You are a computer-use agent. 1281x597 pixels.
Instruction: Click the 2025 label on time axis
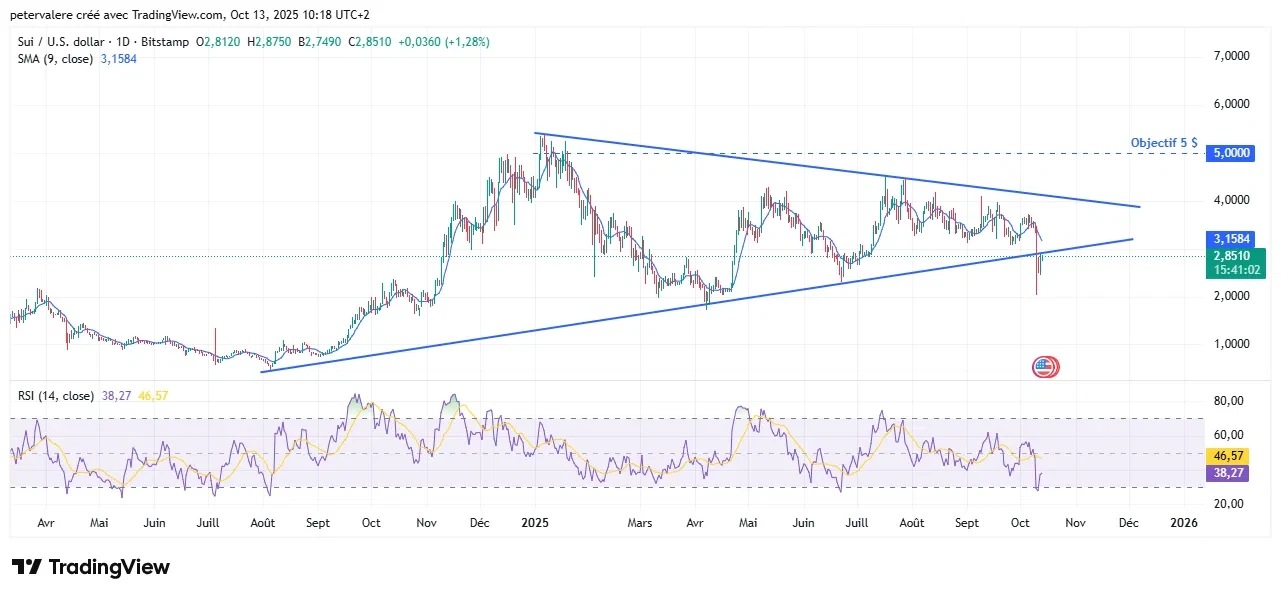click(x=534, y=523)
